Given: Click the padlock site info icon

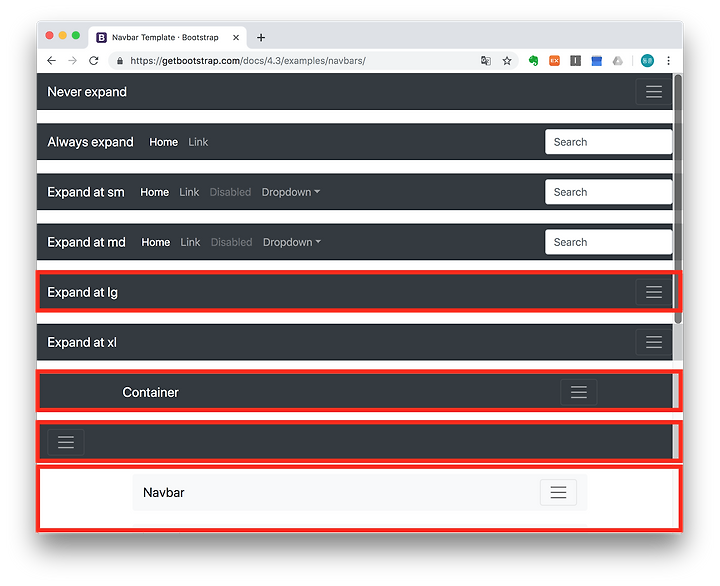Looking at the screenshot, I should tap(120, 61).
